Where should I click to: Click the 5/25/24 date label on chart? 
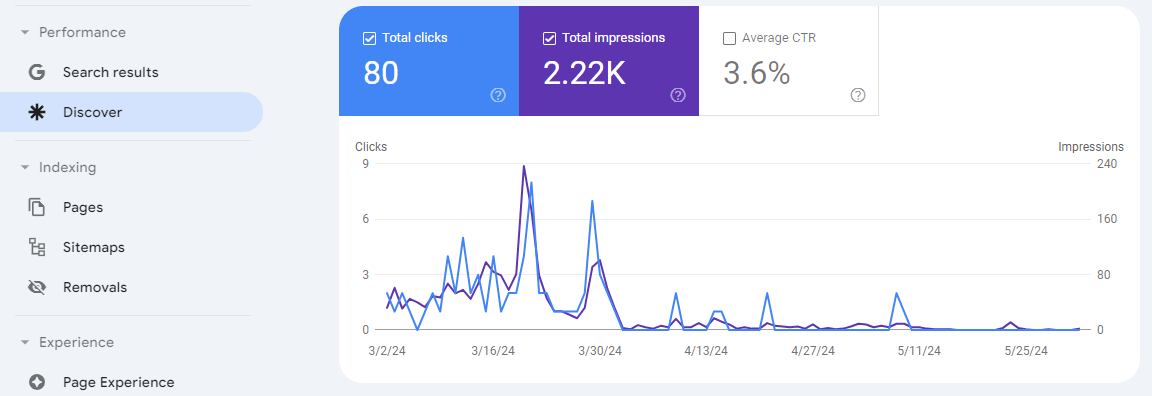[x=1026, y=350]
